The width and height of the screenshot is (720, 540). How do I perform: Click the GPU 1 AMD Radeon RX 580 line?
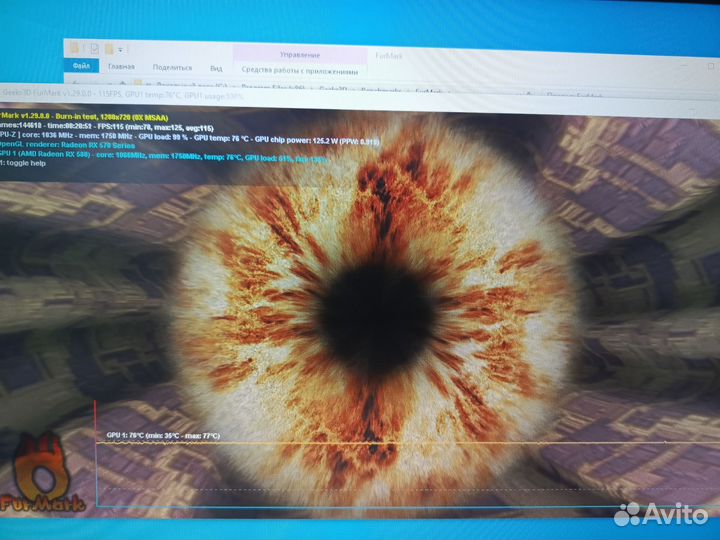click(164, 156)
